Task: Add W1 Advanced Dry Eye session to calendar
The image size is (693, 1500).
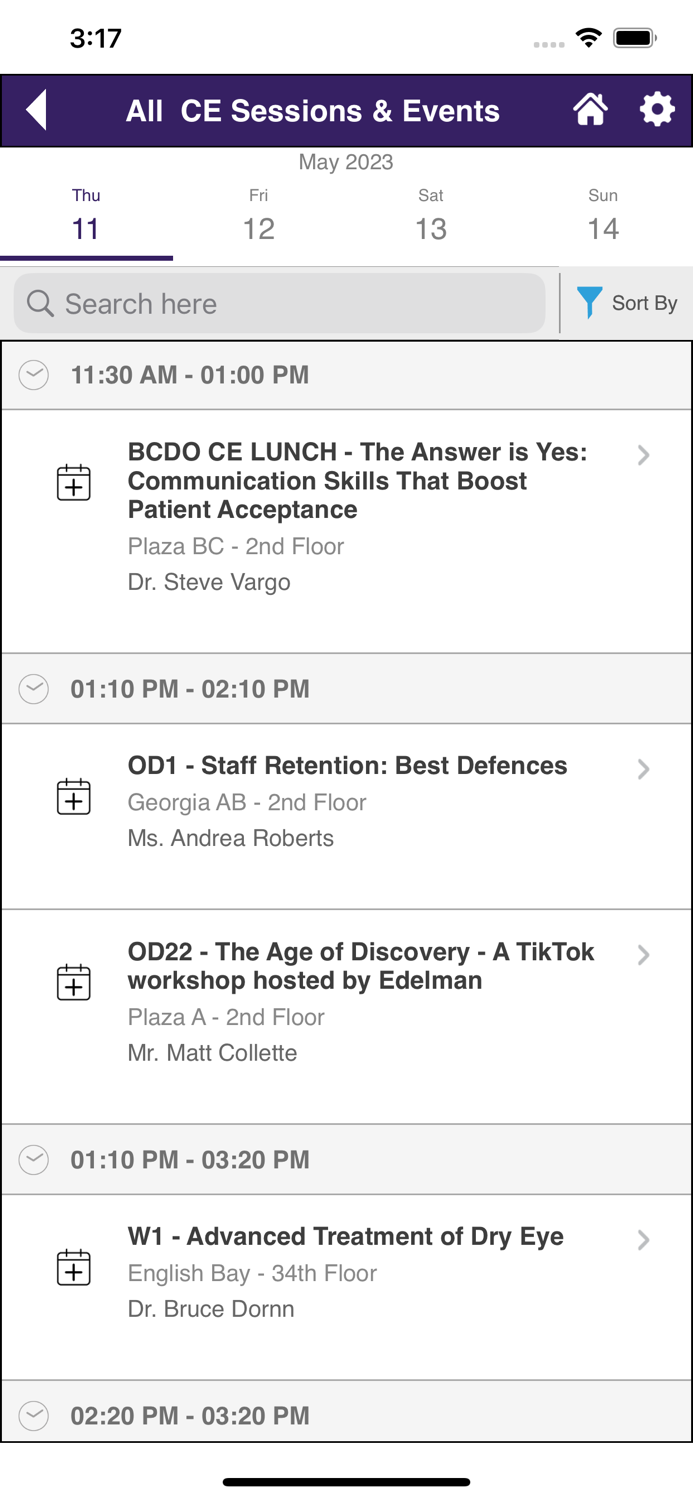Action: pos(73,1268)
